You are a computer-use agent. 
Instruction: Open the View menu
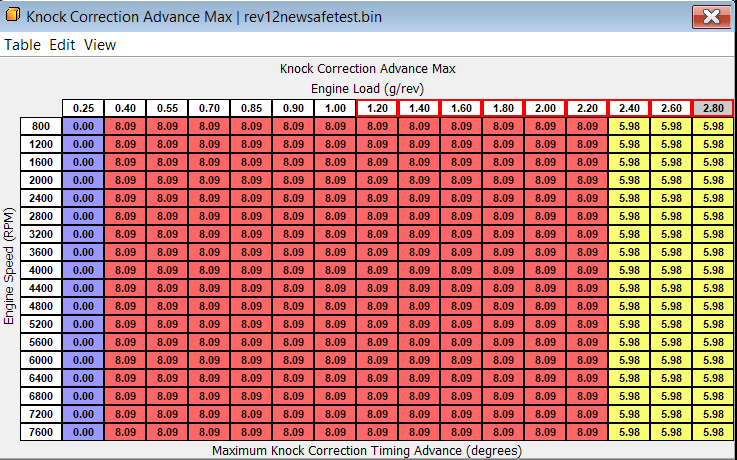pos(99,45)
